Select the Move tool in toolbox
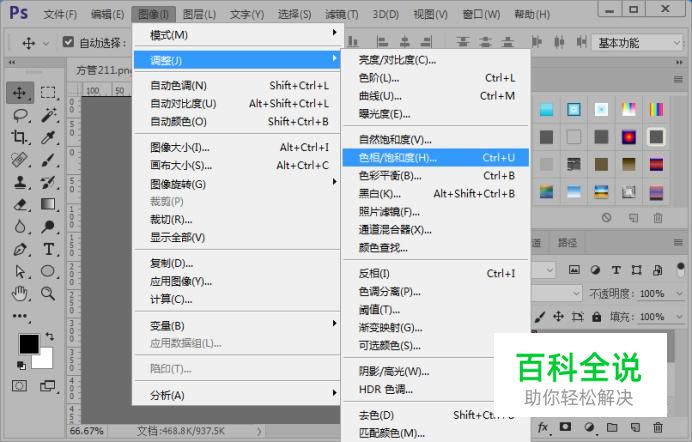Image resolution: width=692 pixels, height=442 pixels. (19, 93)
